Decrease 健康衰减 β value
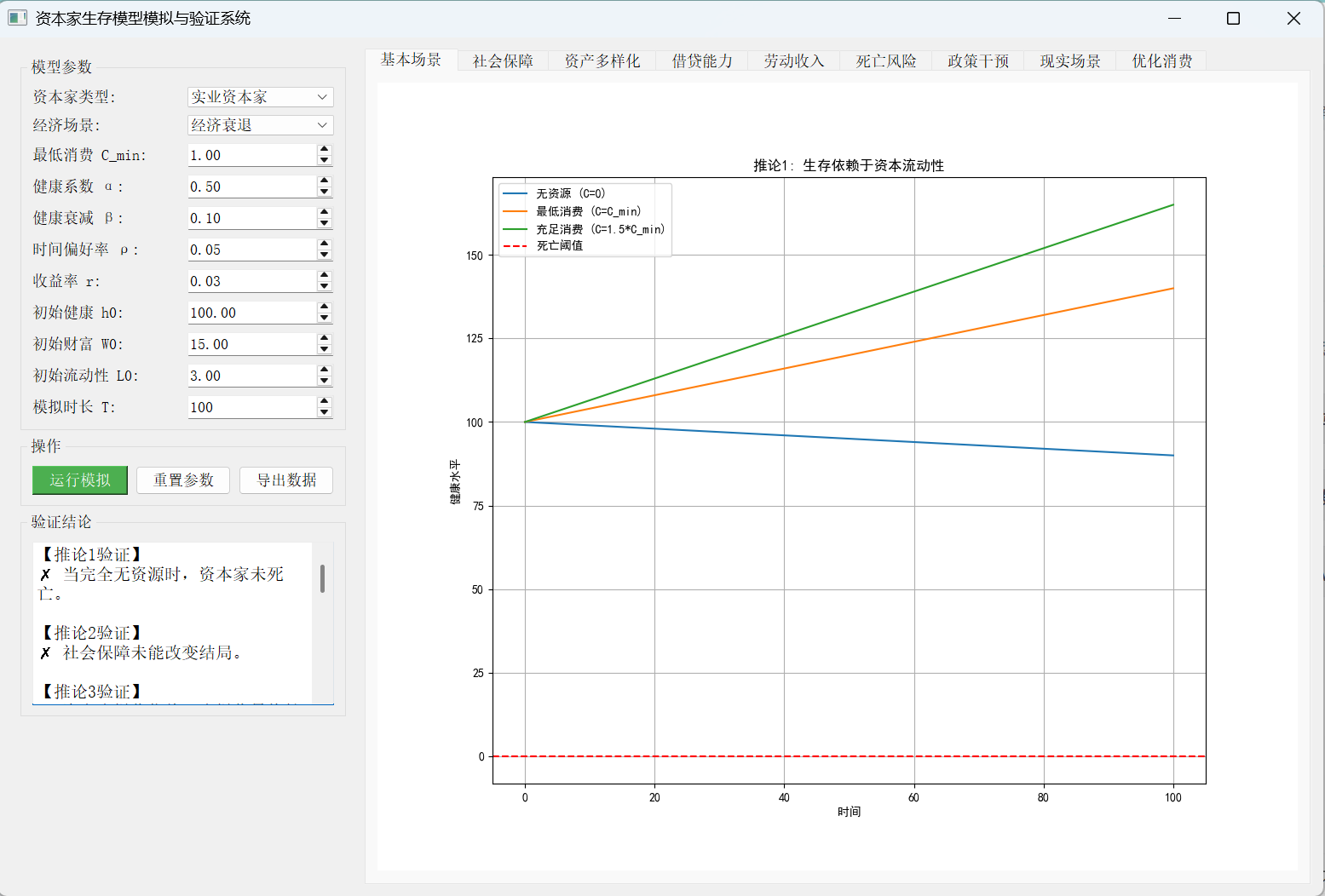 pos(324,223)
